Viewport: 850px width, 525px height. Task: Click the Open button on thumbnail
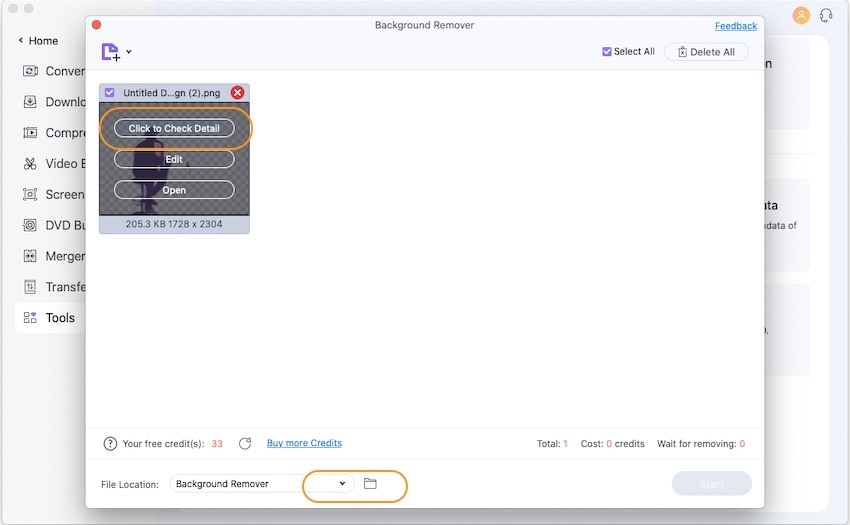click(174, 190)
